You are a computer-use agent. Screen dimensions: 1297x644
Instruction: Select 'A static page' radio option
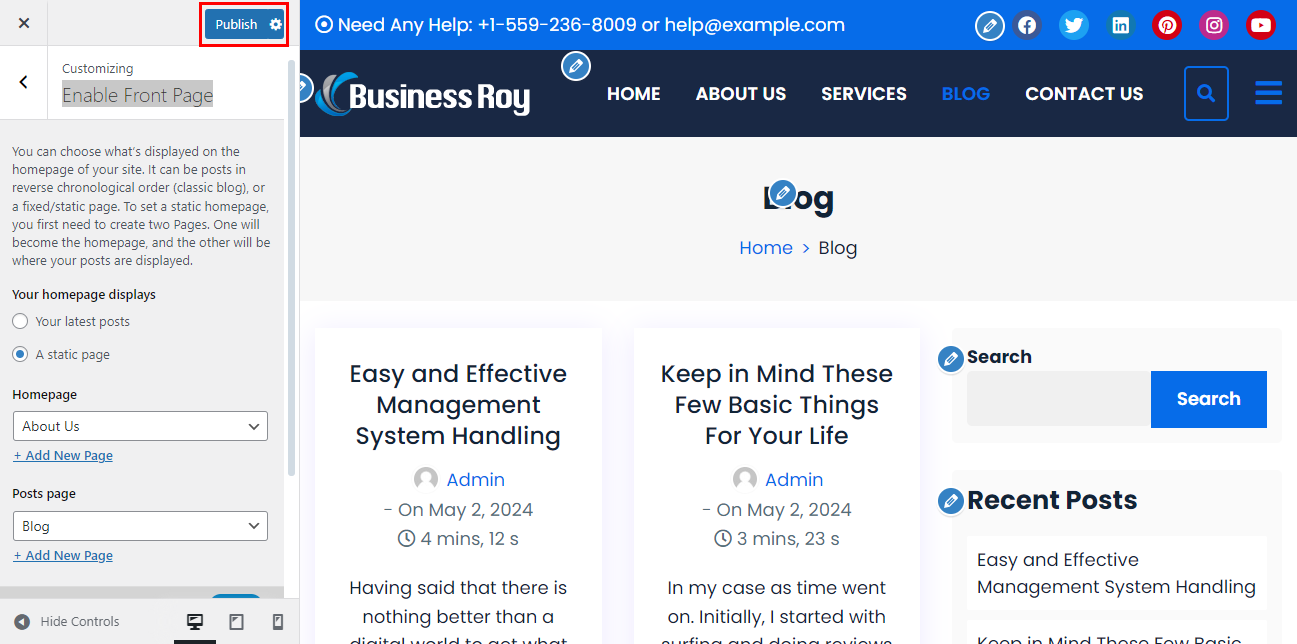coord(20,355)
